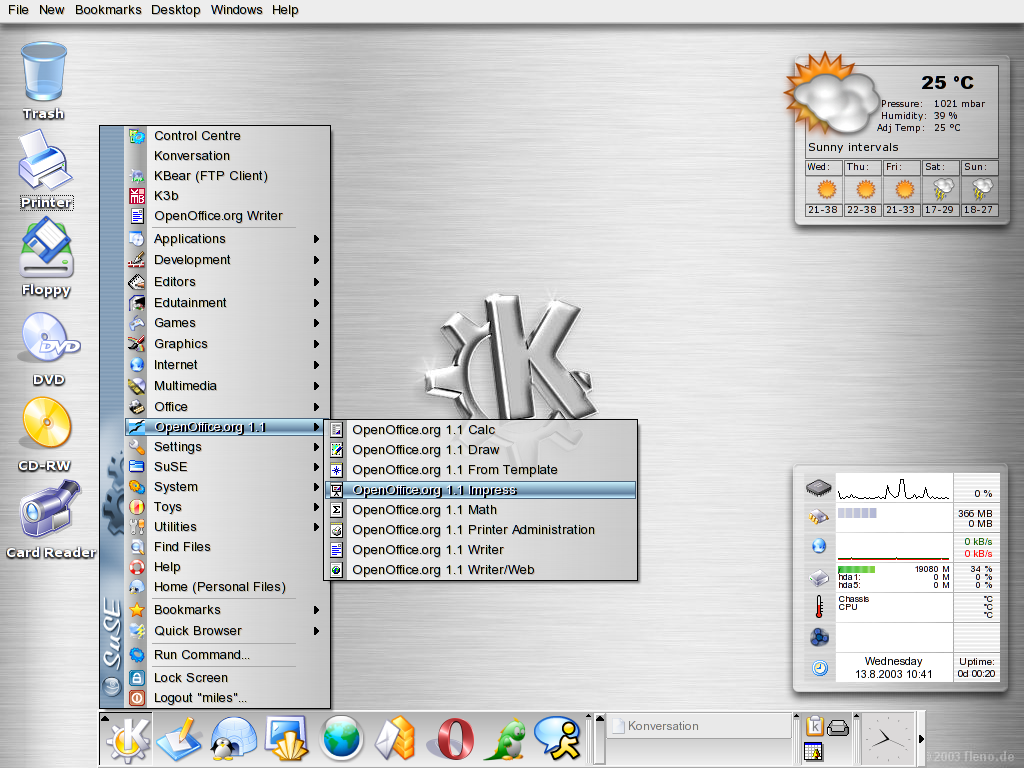Launch OpenOffice.org 1.1 Writer/Web
The width and height of the screenshot is (1024, 768).
click(x=480, y=570)
